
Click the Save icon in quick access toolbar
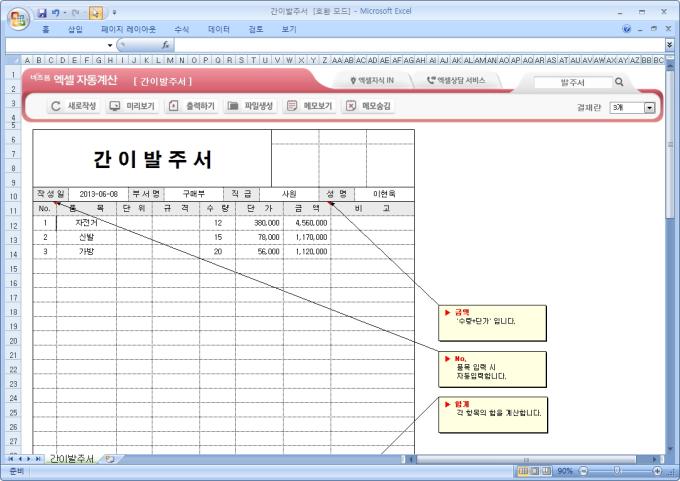coord(42,13)
